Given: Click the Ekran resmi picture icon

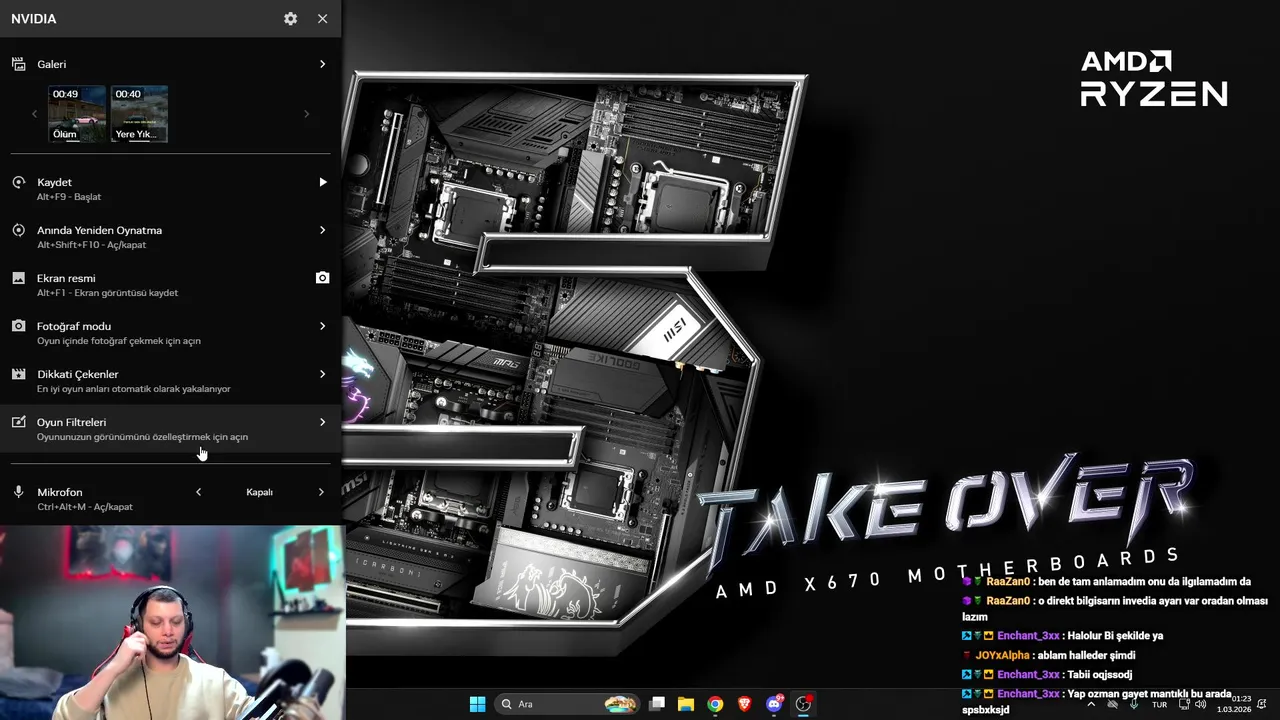Looking at the screenshot, I should pos(18,278).
